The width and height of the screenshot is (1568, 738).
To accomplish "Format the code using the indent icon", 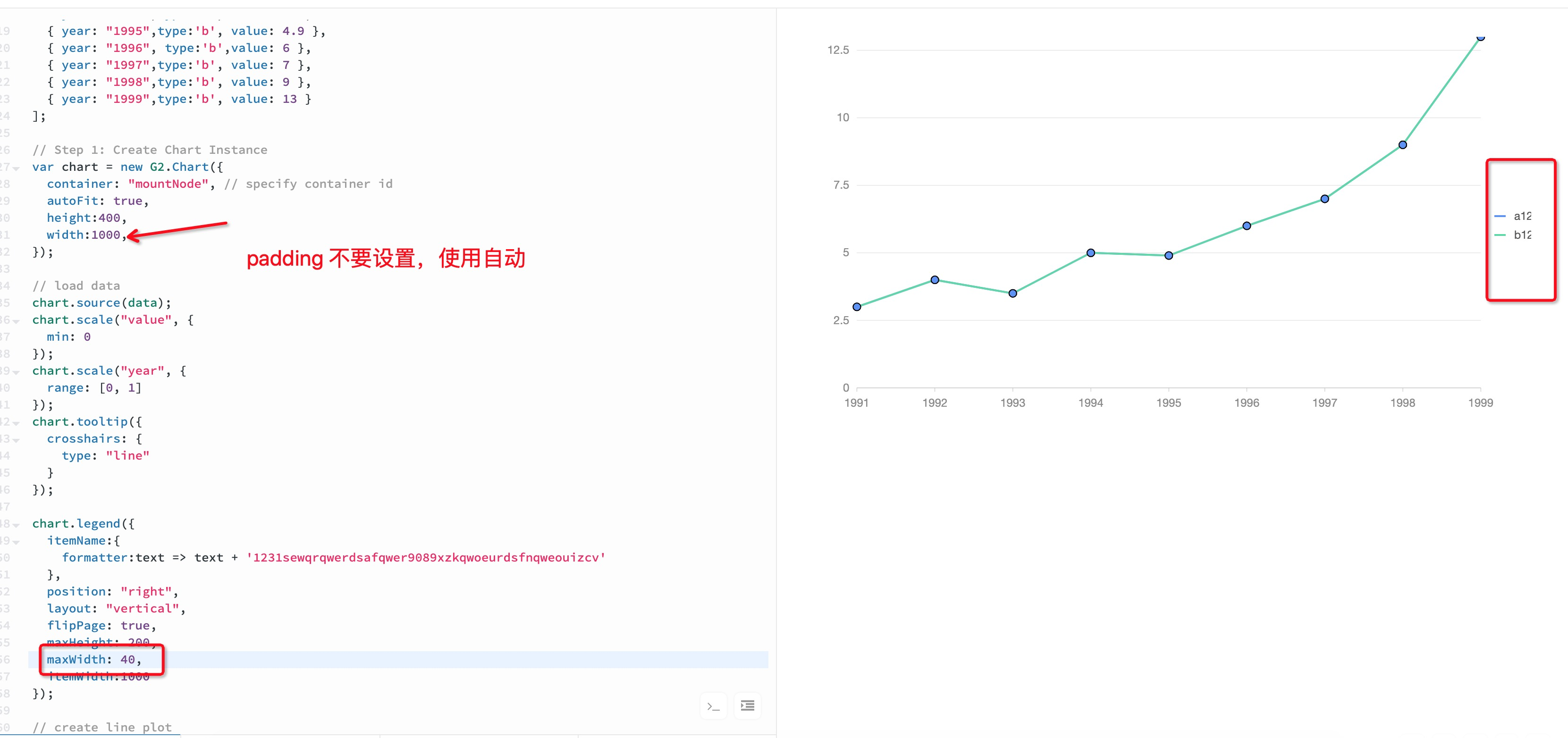I will [x=748, y=706].
